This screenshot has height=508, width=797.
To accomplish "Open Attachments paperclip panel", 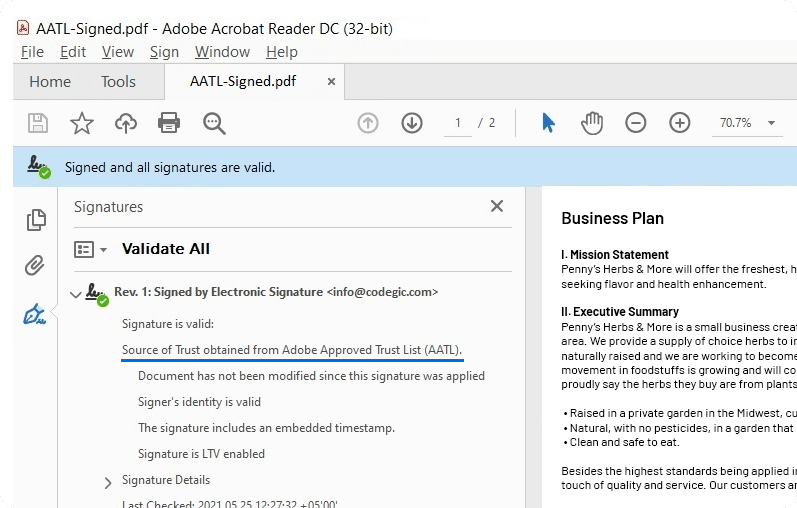I will [x=36, y=266].
